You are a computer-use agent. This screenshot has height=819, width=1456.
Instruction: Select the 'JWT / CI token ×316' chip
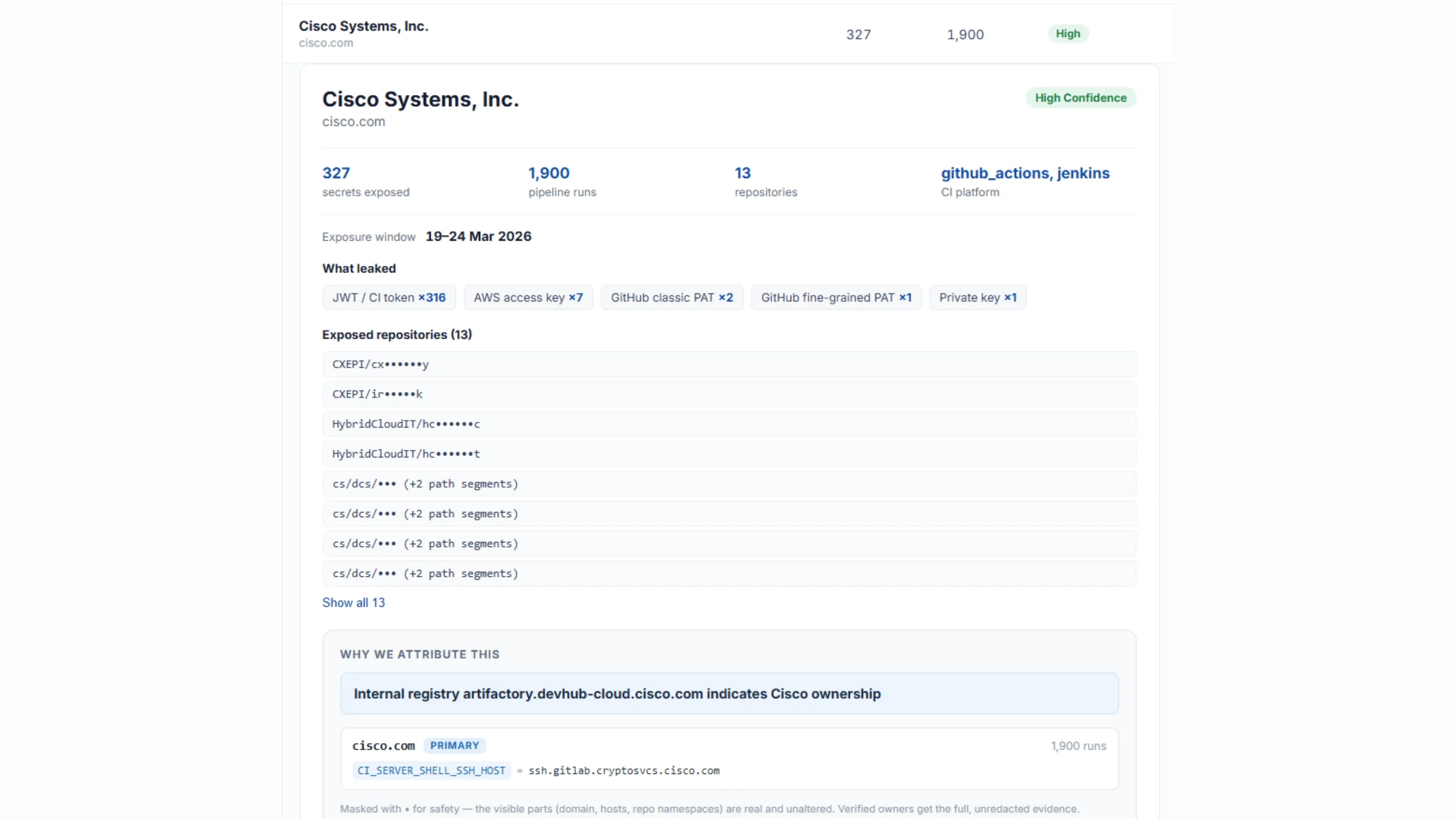389,297
